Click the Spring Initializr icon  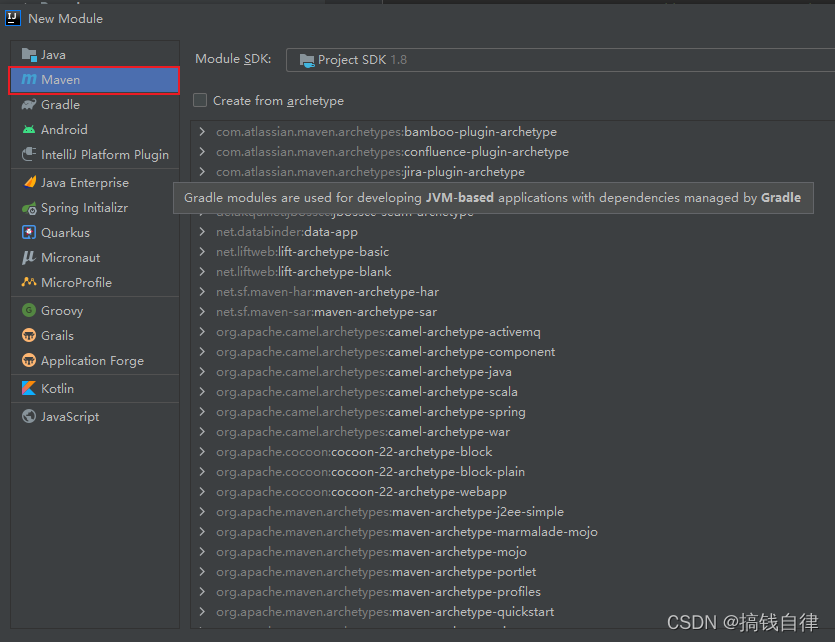pos(29,208)
